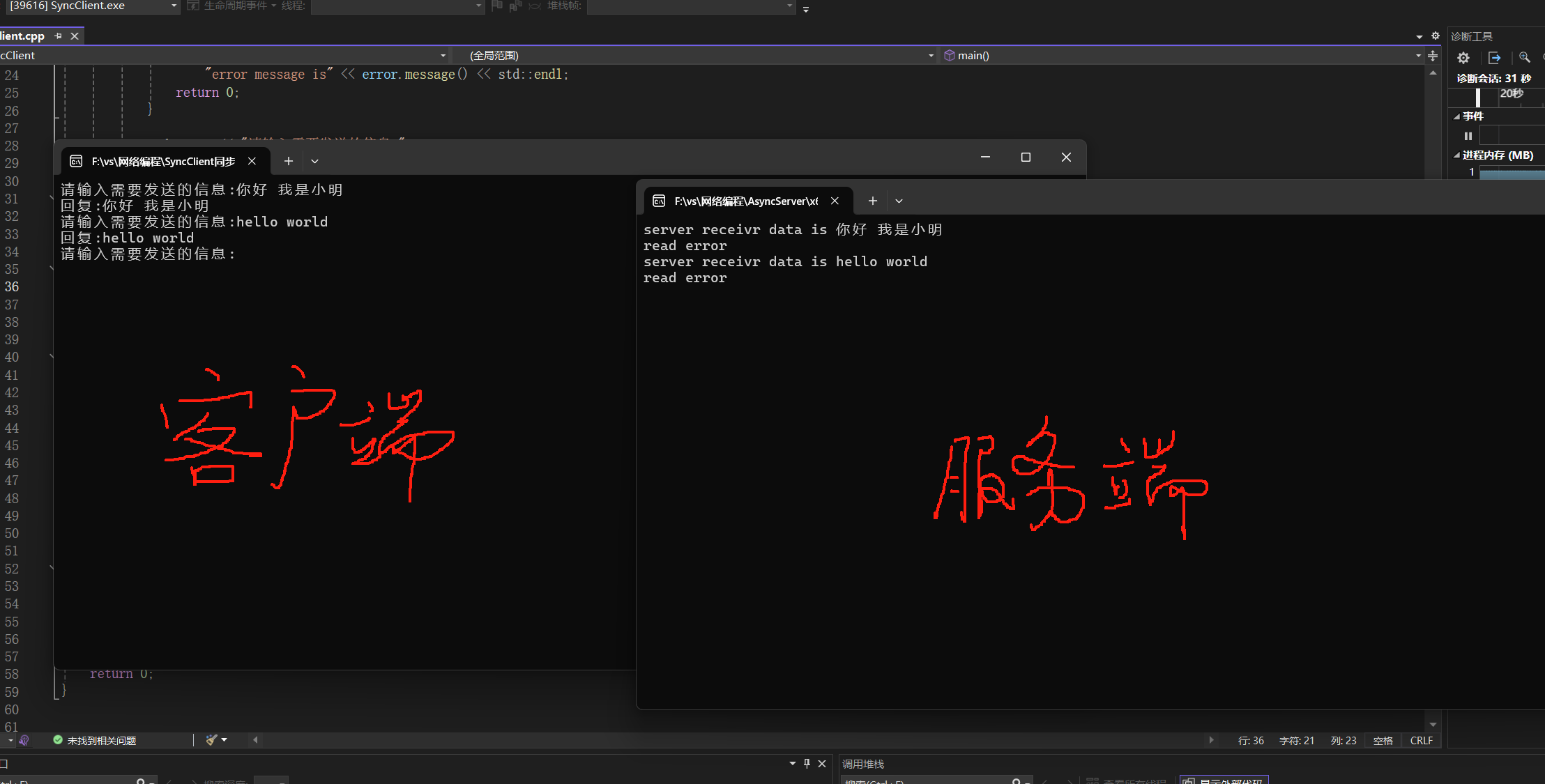Viewport: 1545px width, 784px height.
Task: Pause the events track in diagnostics
Action: click(x=1468, y=136)
